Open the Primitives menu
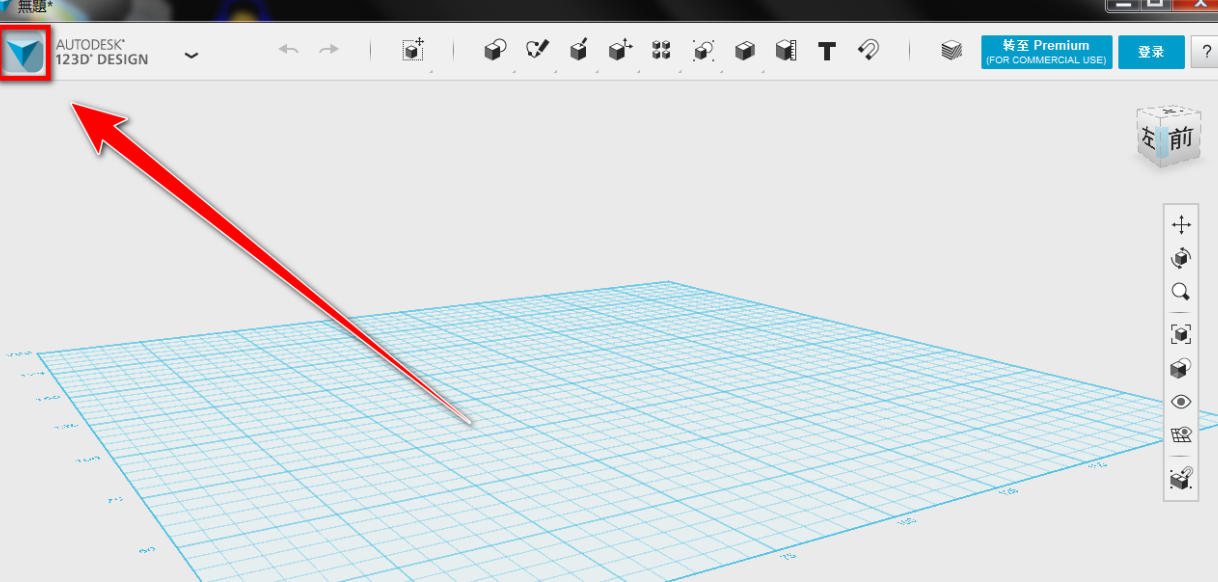Screen dimensions: 1218x582 (495, 50)
